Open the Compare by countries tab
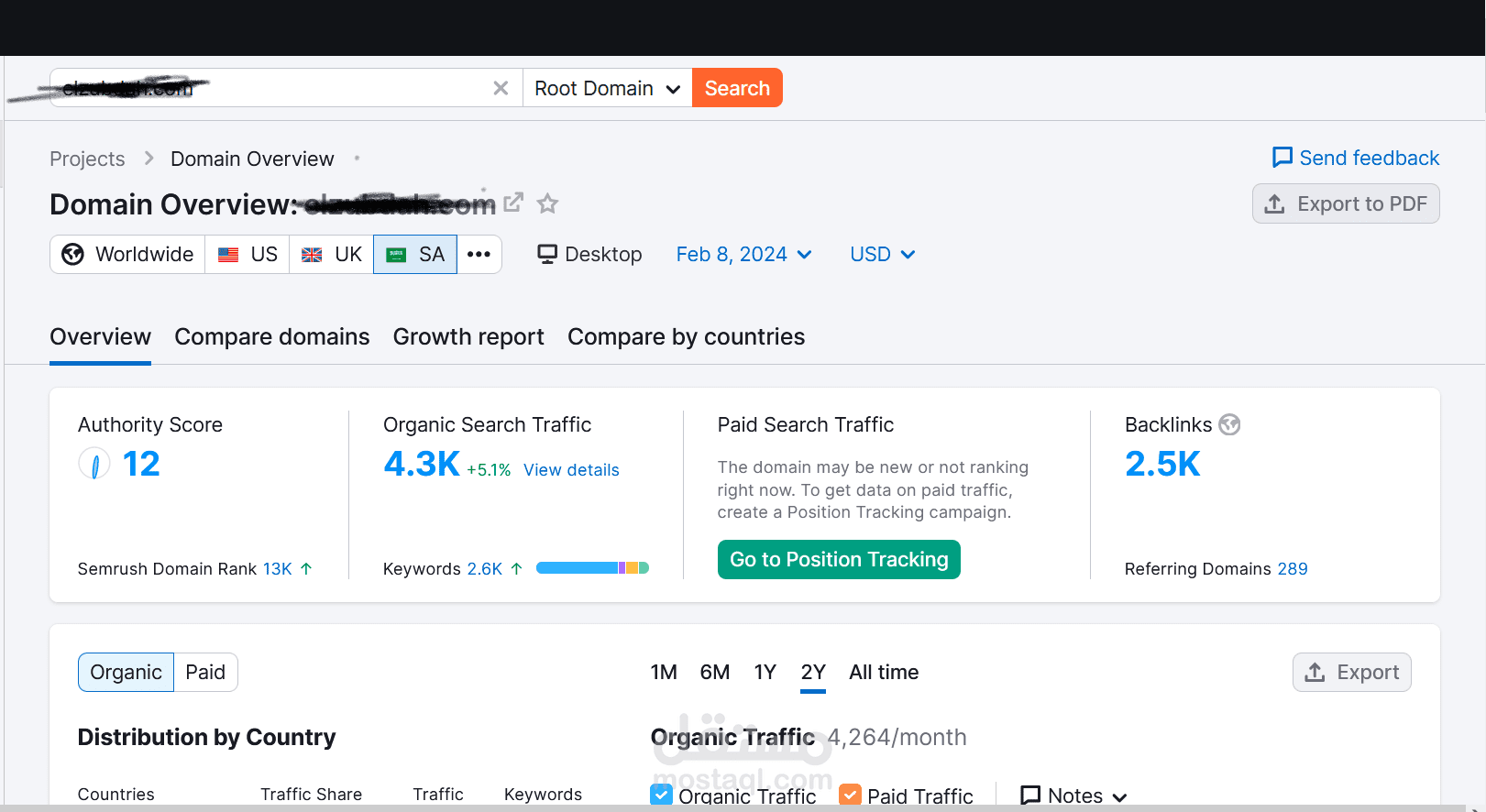 click(686, 337)
